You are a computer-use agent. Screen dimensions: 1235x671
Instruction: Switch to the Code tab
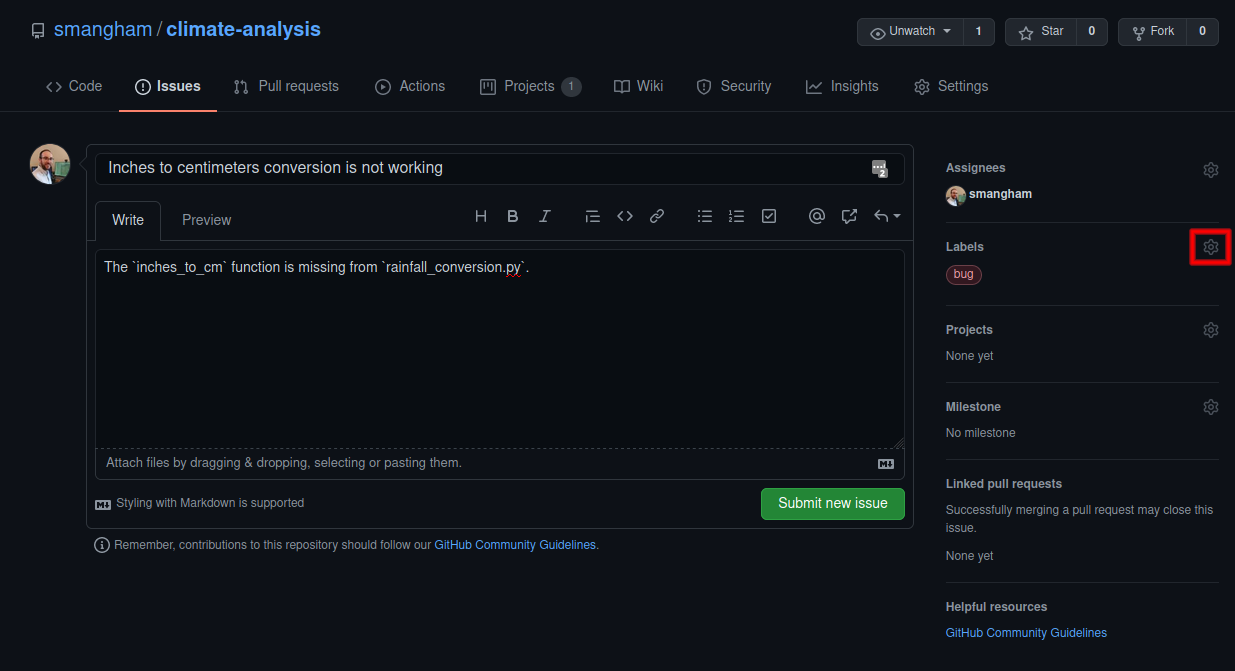tap(74, 86)
